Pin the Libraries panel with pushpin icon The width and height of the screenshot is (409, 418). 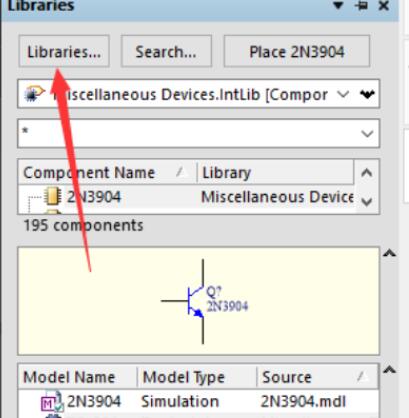click(361, 5)
